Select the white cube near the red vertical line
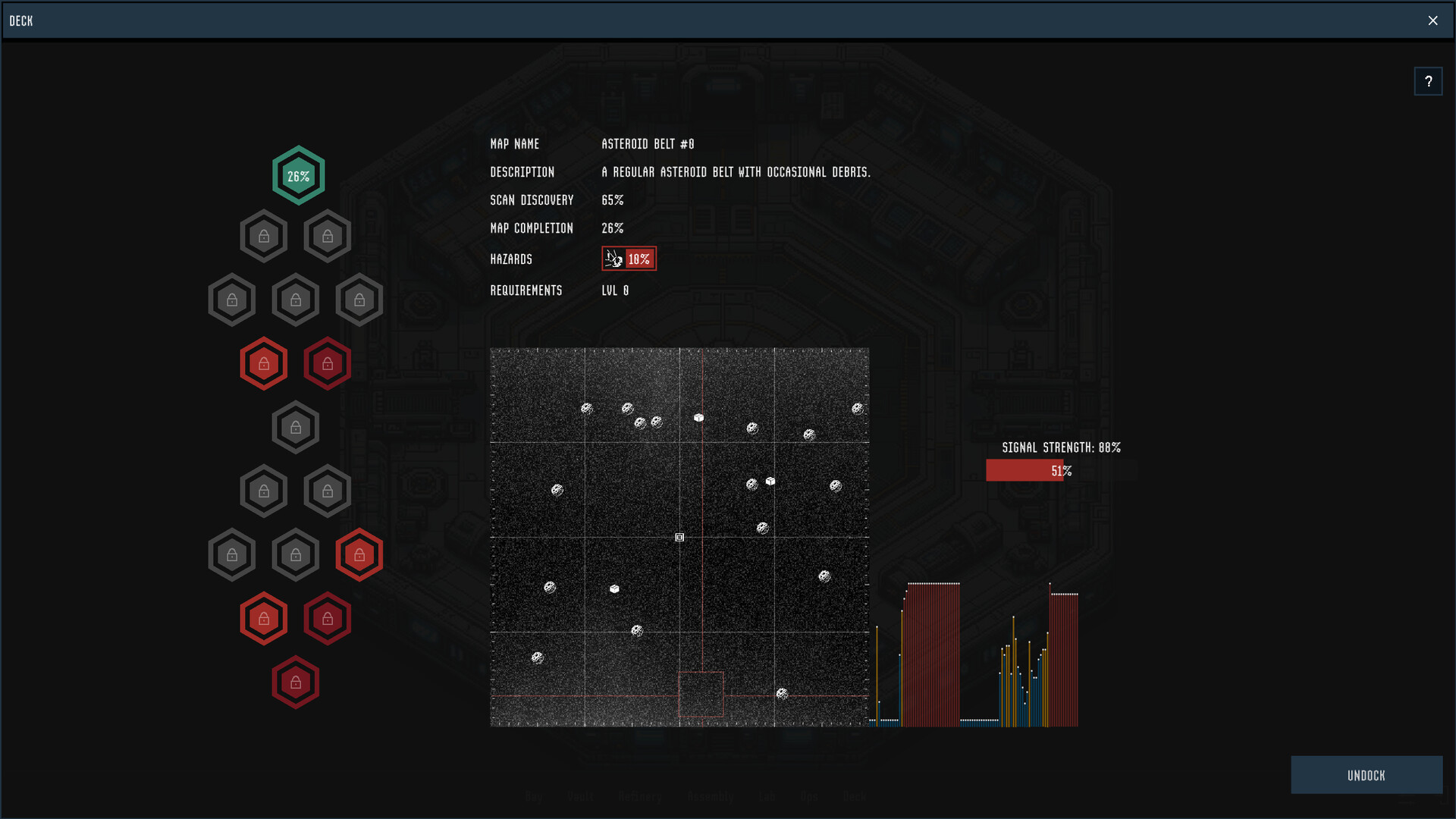1456x819 pixels. click(x=698, y=418)
